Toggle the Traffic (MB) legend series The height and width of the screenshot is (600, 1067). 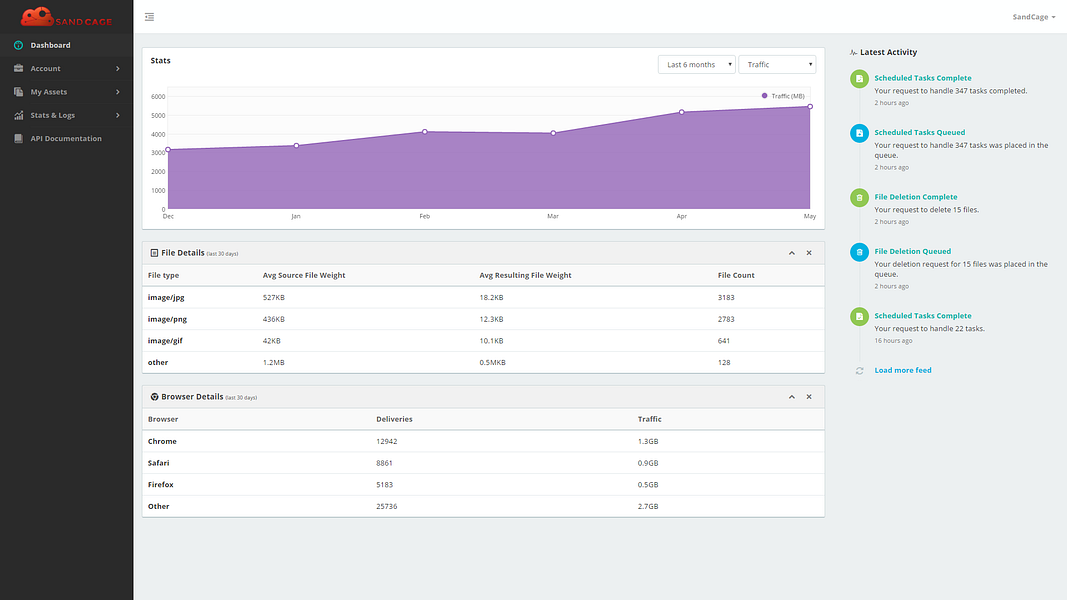783,96
